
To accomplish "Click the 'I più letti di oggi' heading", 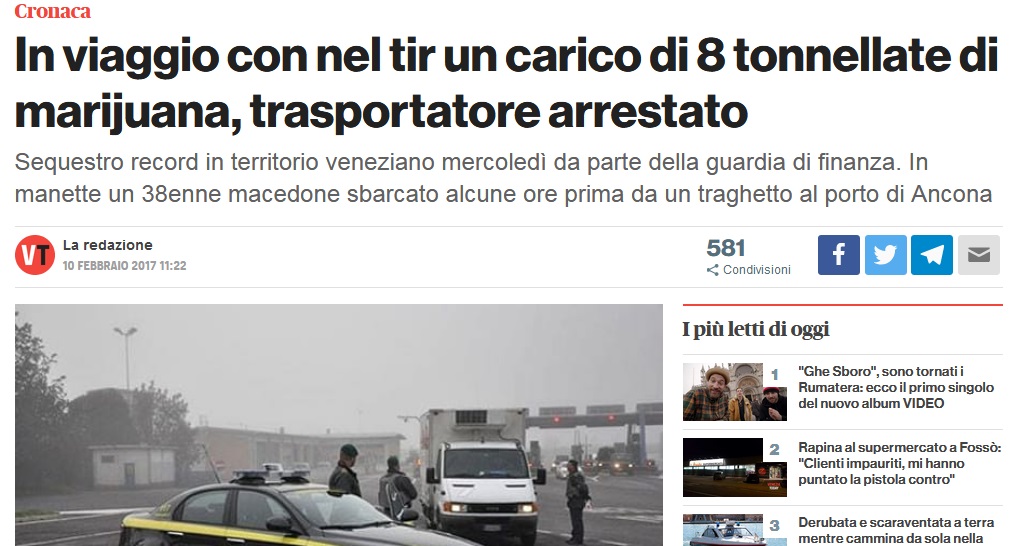I will (756, 330).
